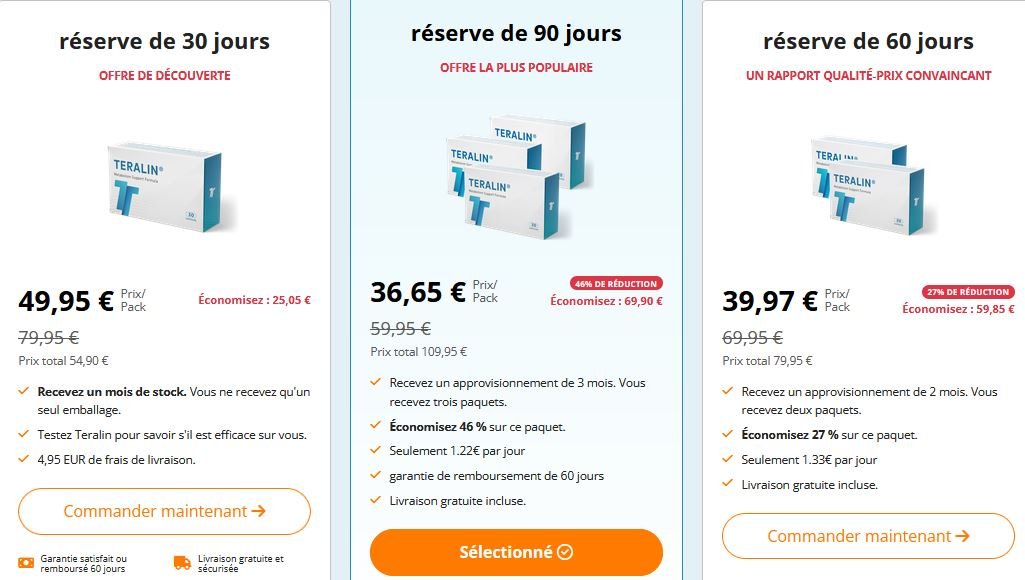Select the réserve de 90 jours heading
Screen dimensions: 1025x580
(516, 33)
